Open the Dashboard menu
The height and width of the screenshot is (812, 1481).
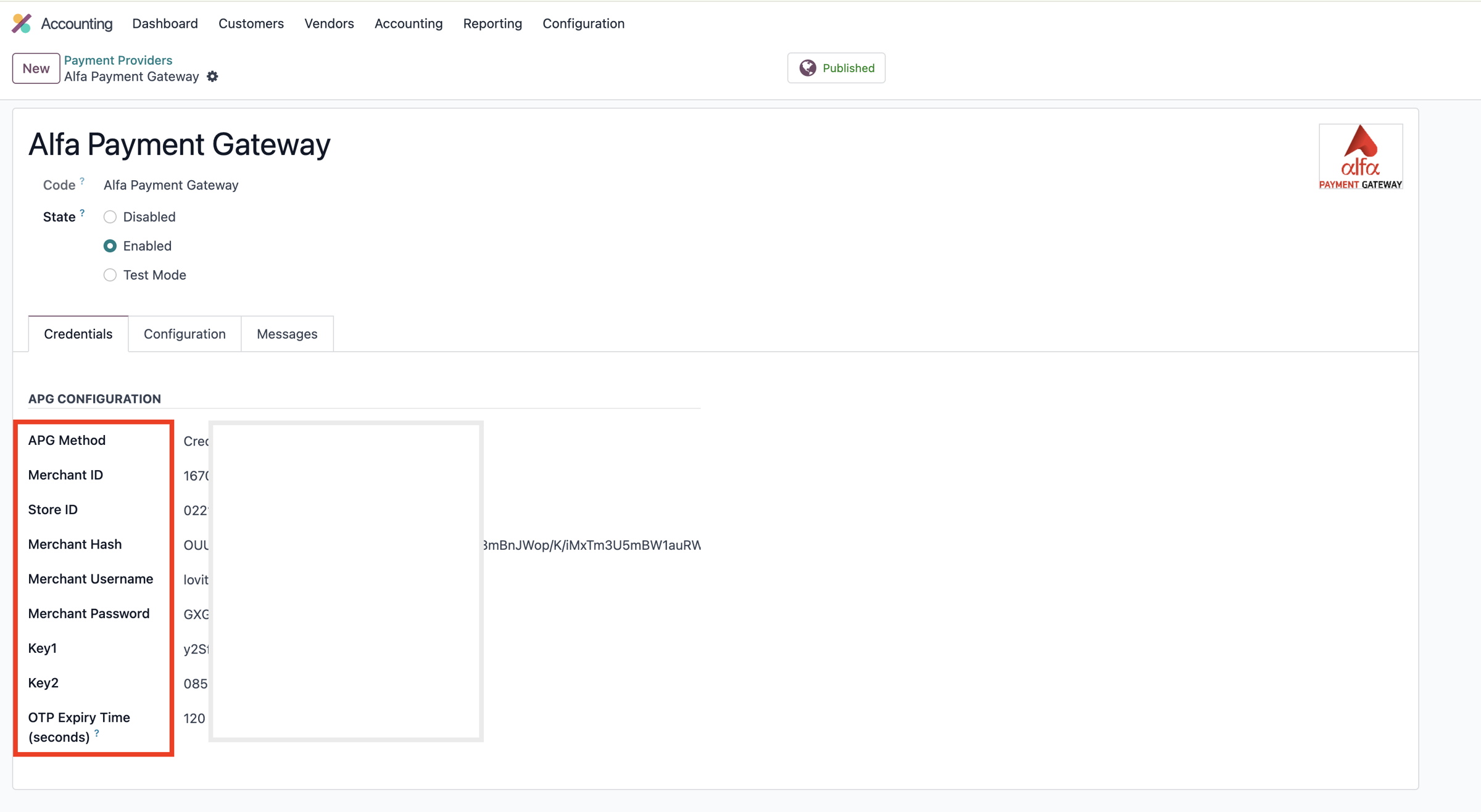(x=165, y=23)
